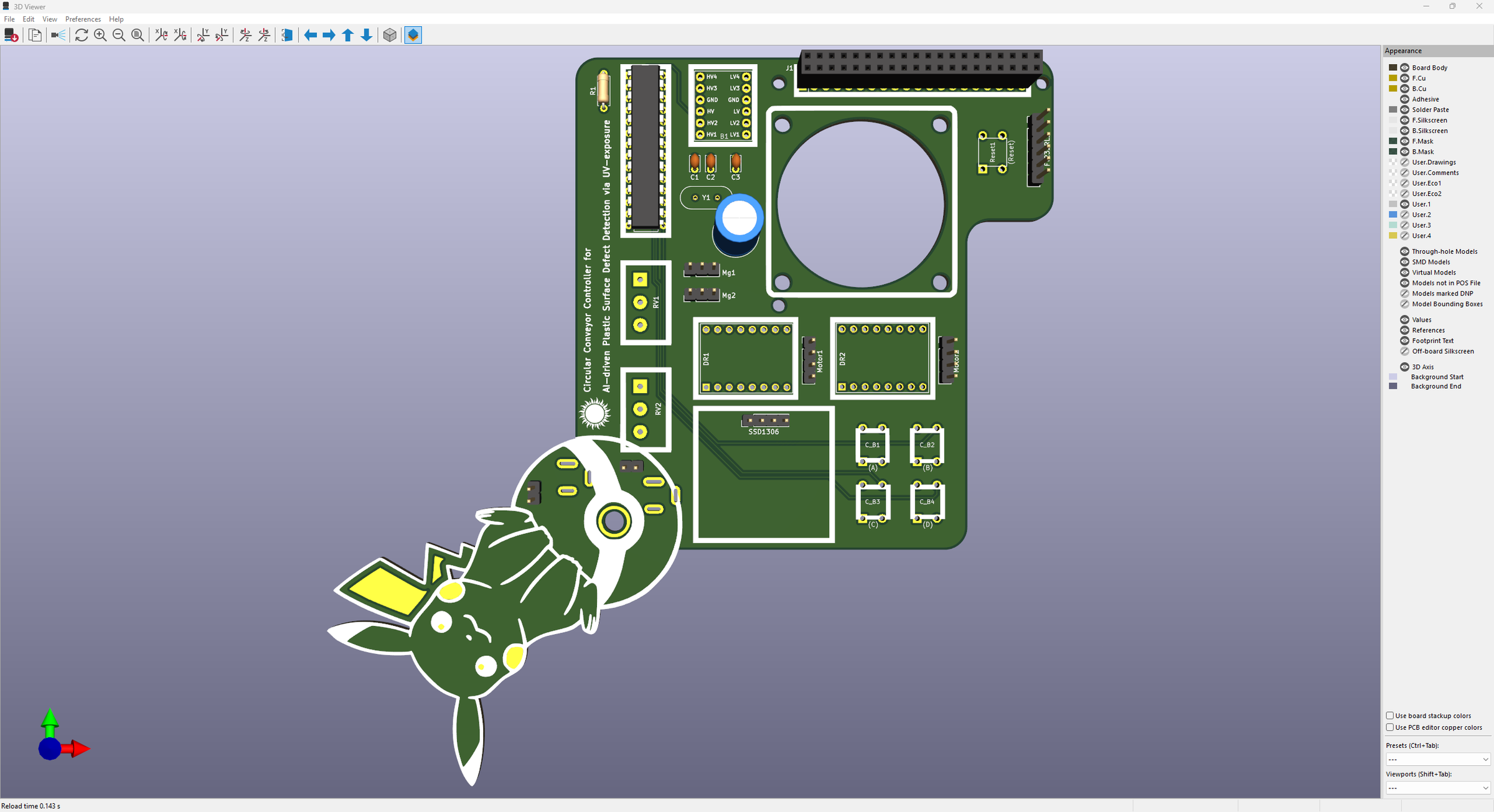Viewport: 1494px width, 812px height.
Task: Hide Through-hole Models
Action: 1404,251
